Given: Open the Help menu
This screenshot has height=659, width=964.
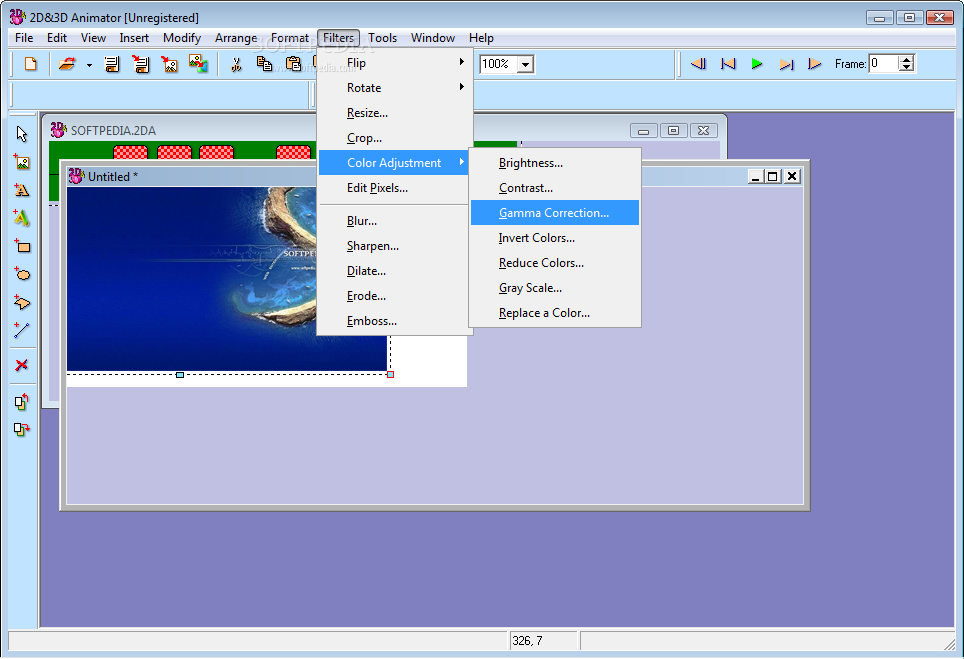Looking at the screenshot, I should (481, 38).
